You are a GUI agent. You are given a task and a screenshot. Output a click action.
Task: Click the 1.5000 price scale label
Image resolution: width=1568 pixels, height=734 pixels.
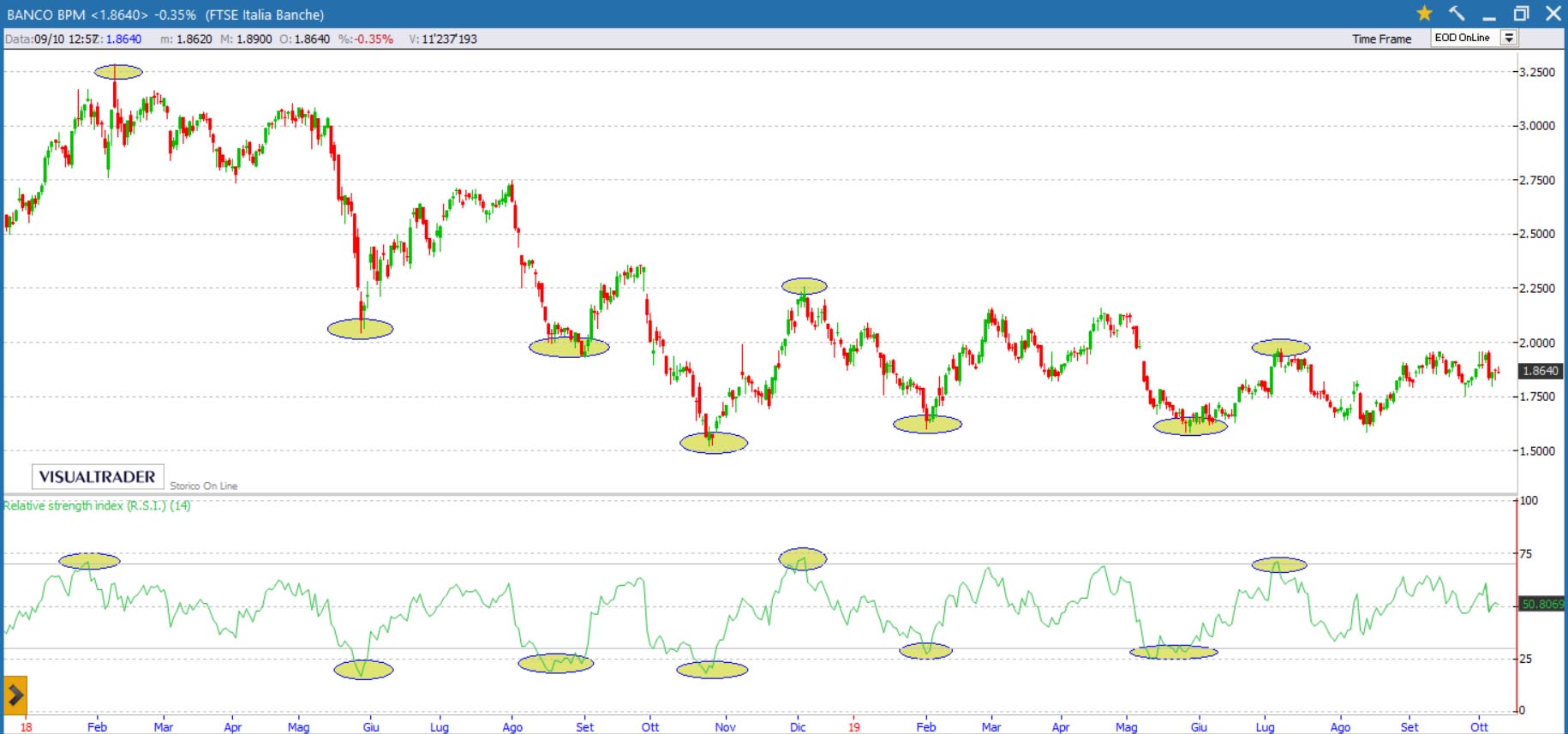click(x=1537, y=451)
